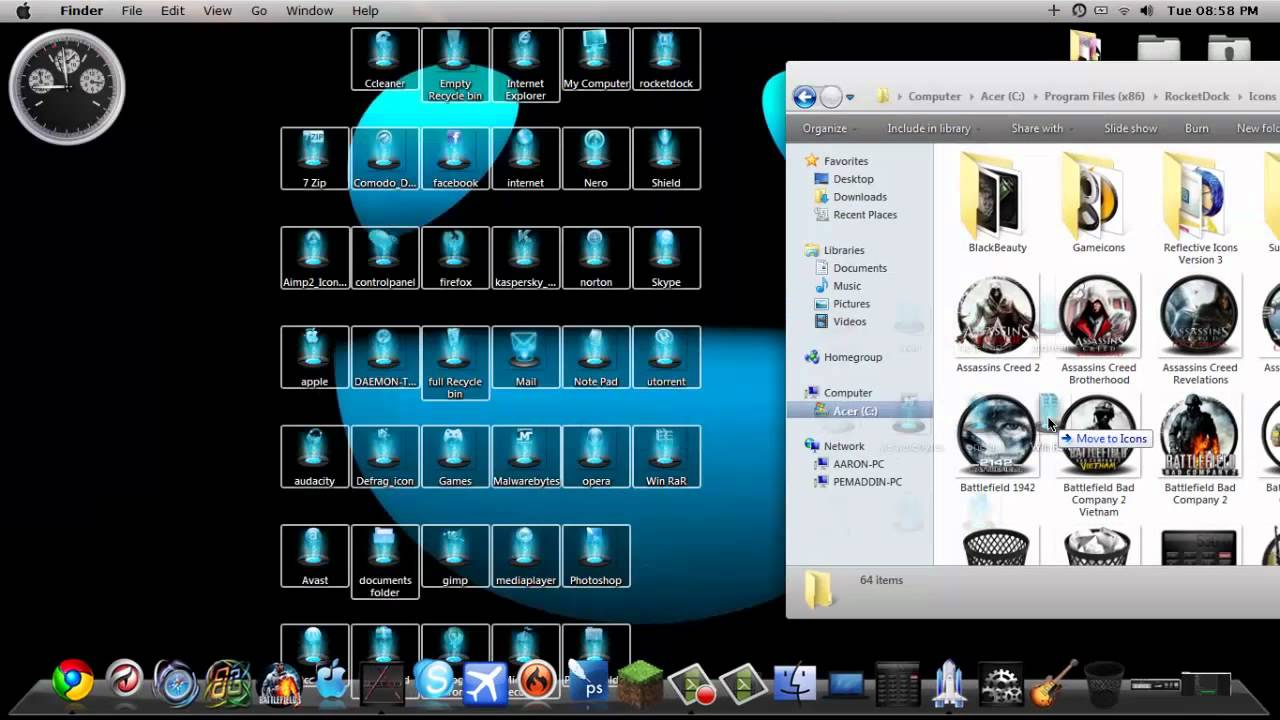Image resolution: width=1280 pixels, height=720 pixels.
Task: Open the File menu
Action: [132, 11]
